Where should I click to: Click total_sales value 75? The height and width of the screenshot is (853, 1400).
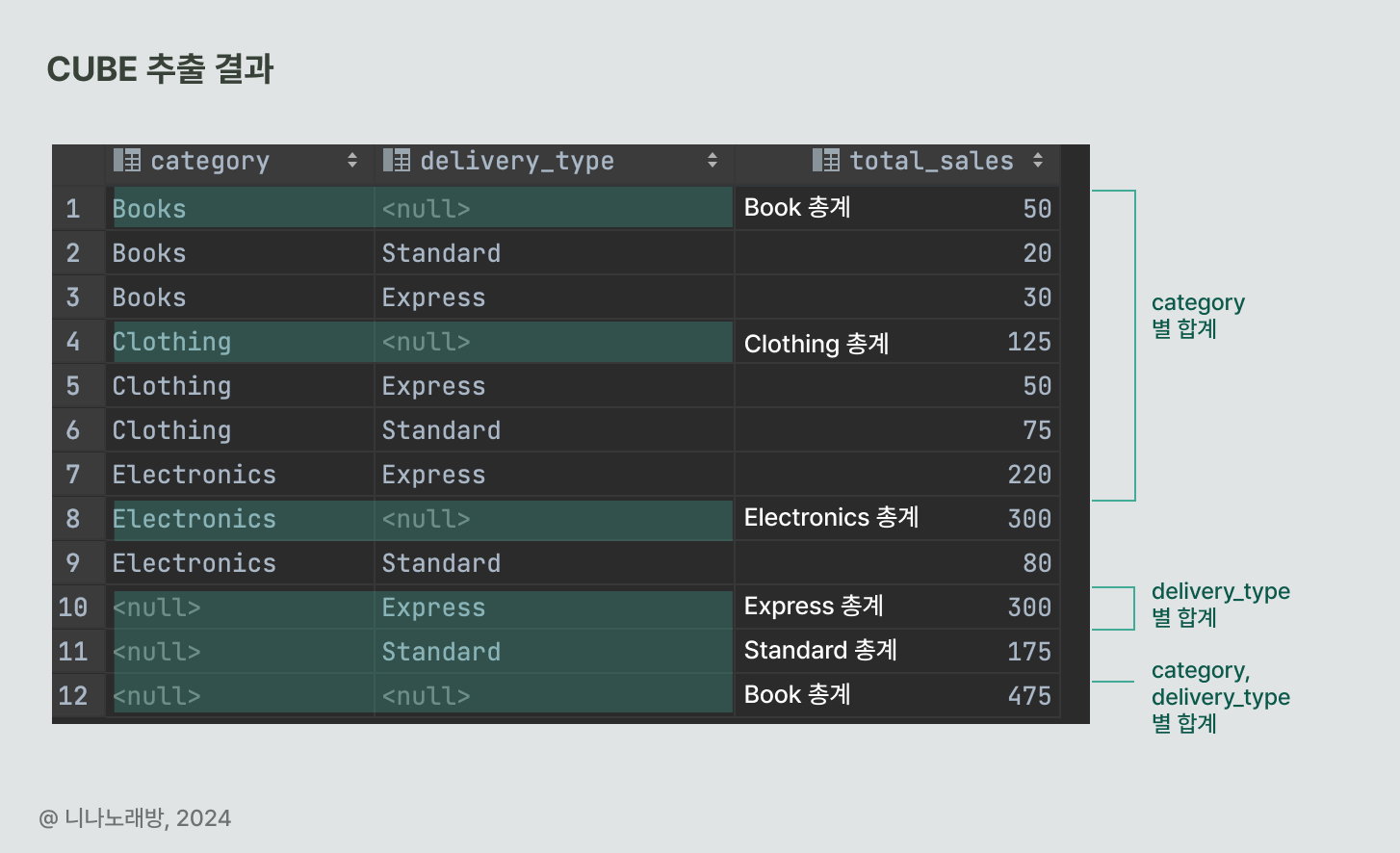[x=1037, y=430]
